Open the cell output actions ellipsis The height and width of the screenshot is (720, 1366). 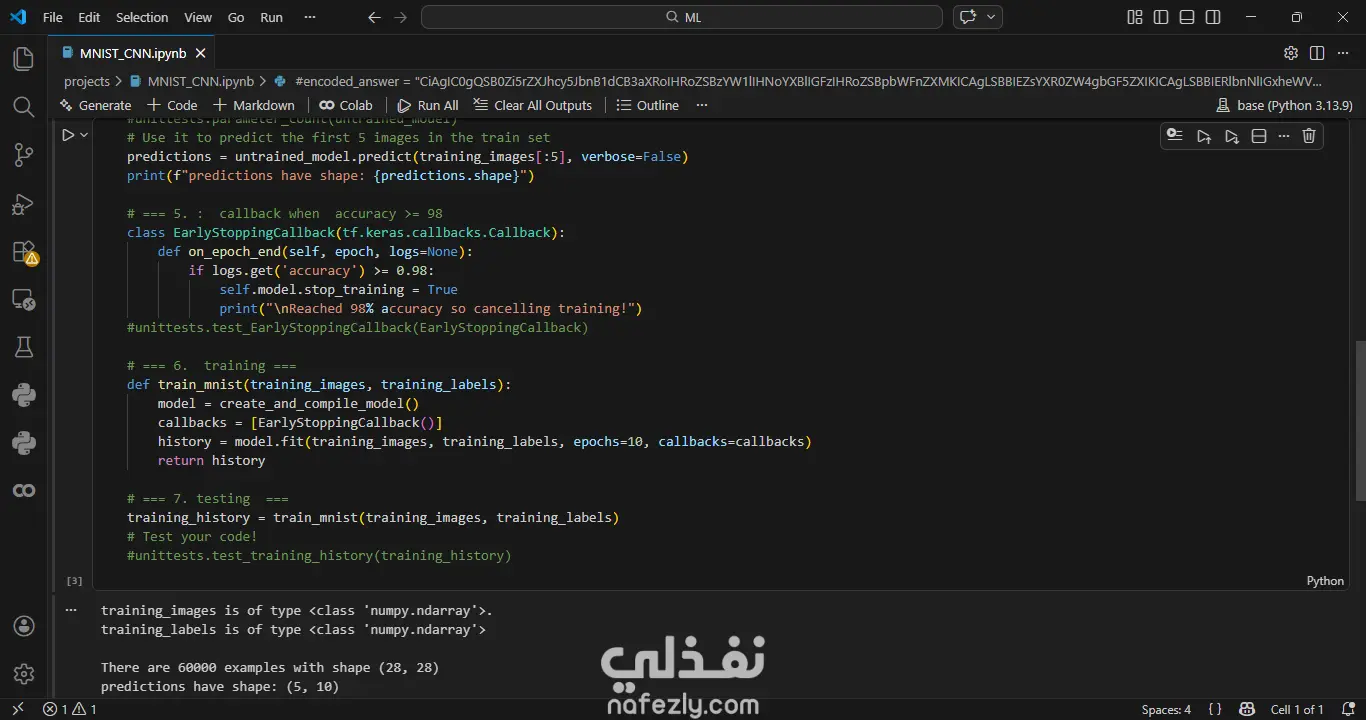tap(70, 608)
